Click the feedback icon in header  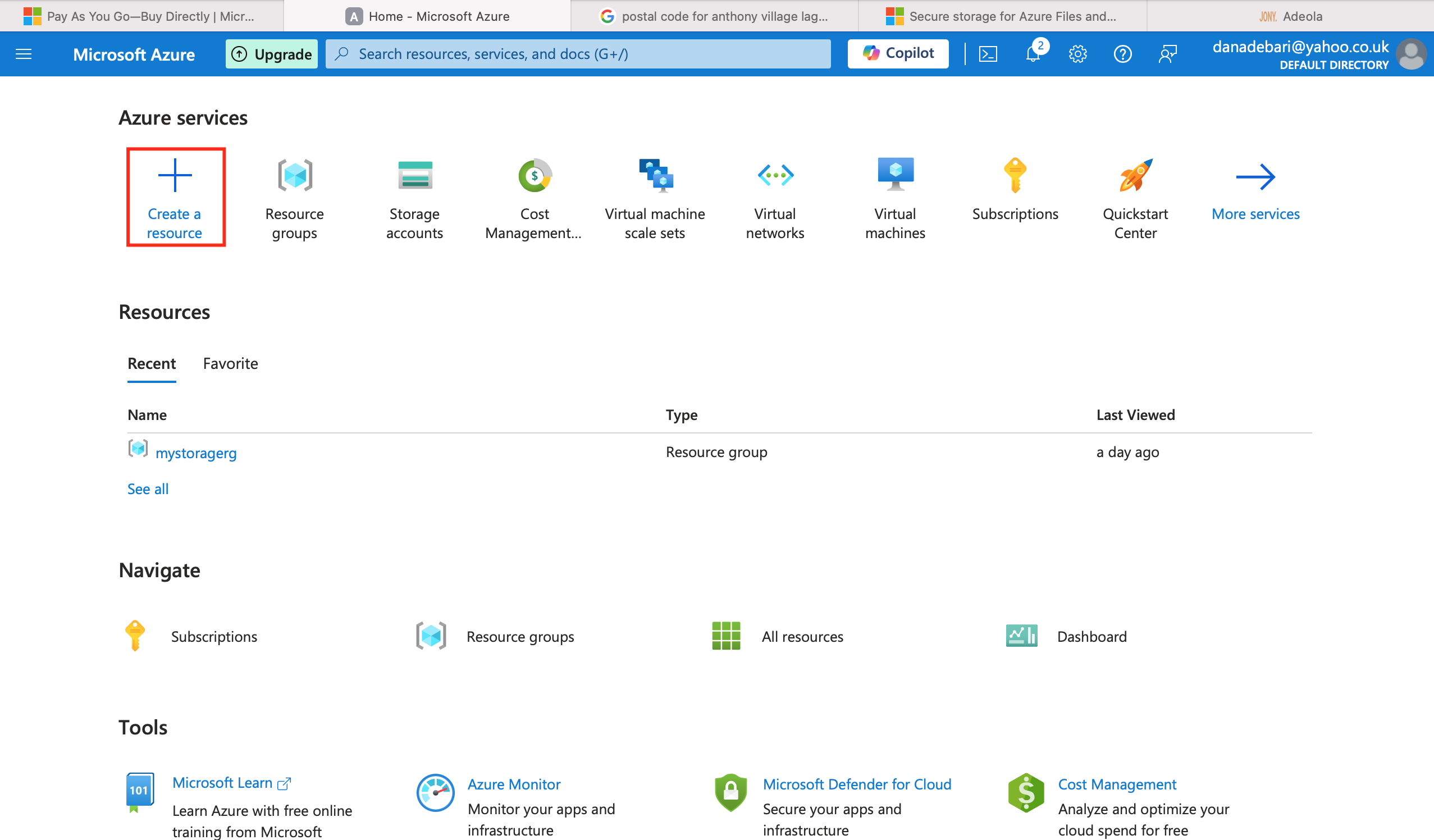(1167, 54)
